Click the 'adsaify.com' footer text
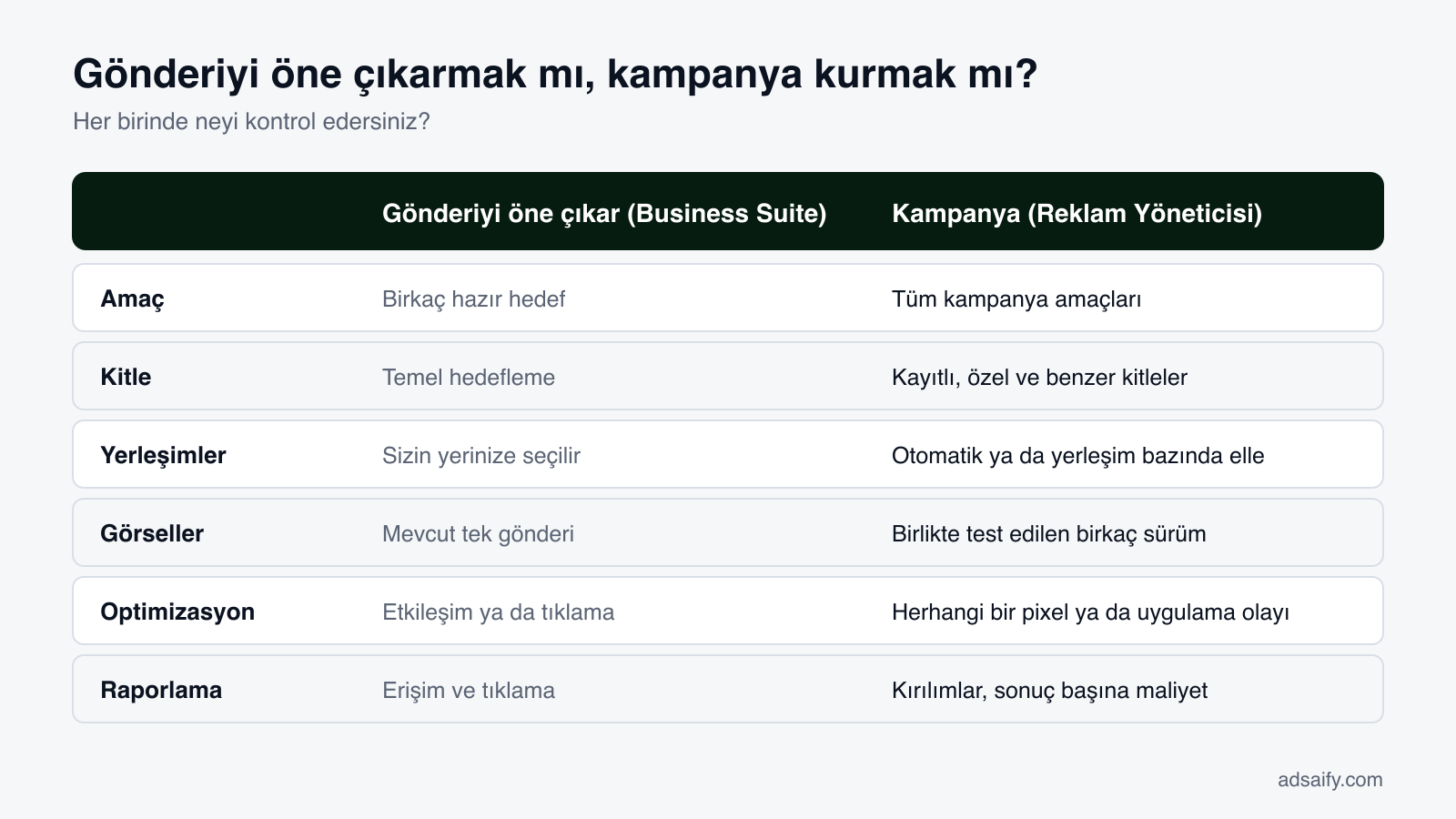Viewport: 1456px width, 819px height. (x=1330, y=779)
